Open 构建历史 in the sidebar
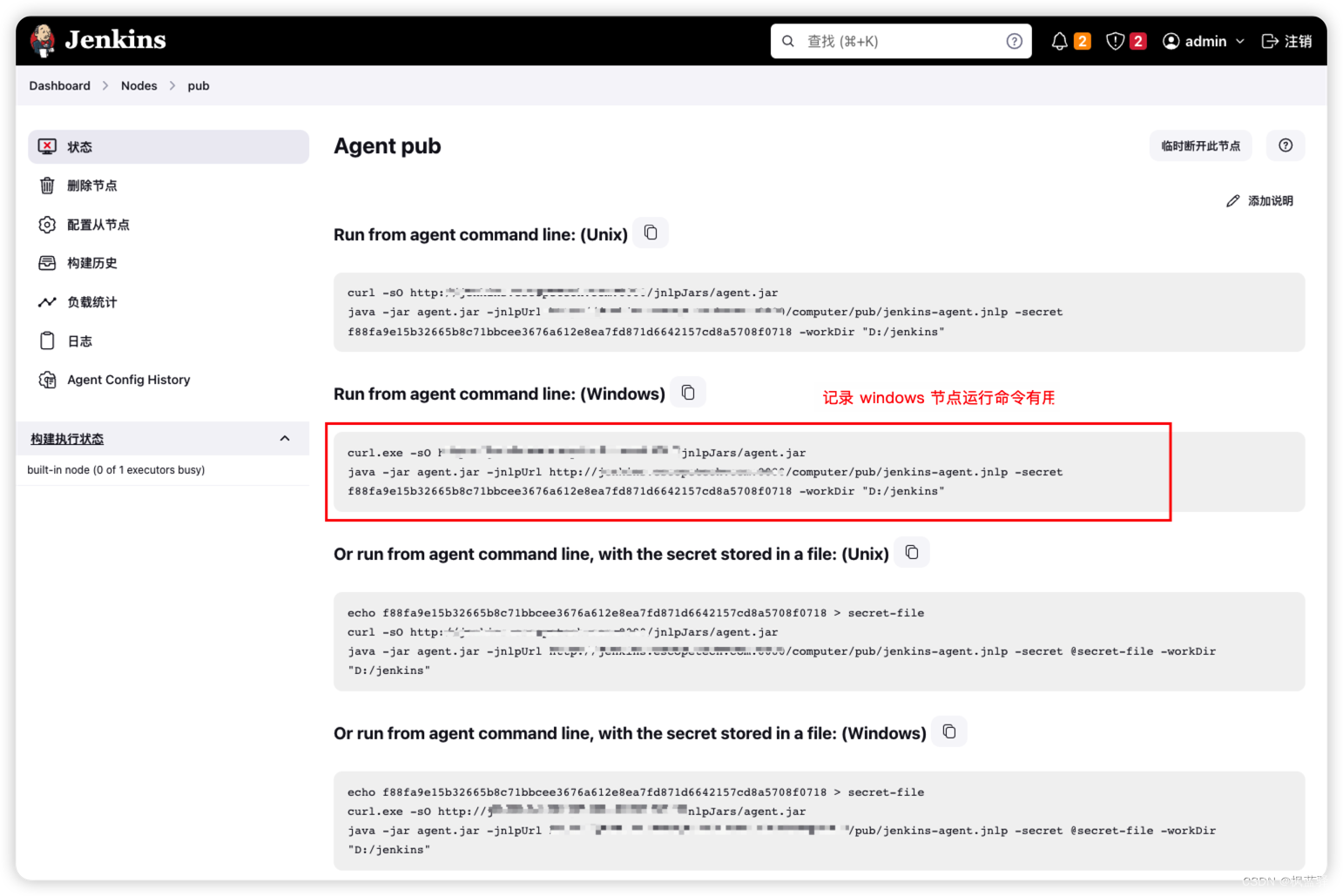Screen dimensions: 1343x896 [169, 263]
